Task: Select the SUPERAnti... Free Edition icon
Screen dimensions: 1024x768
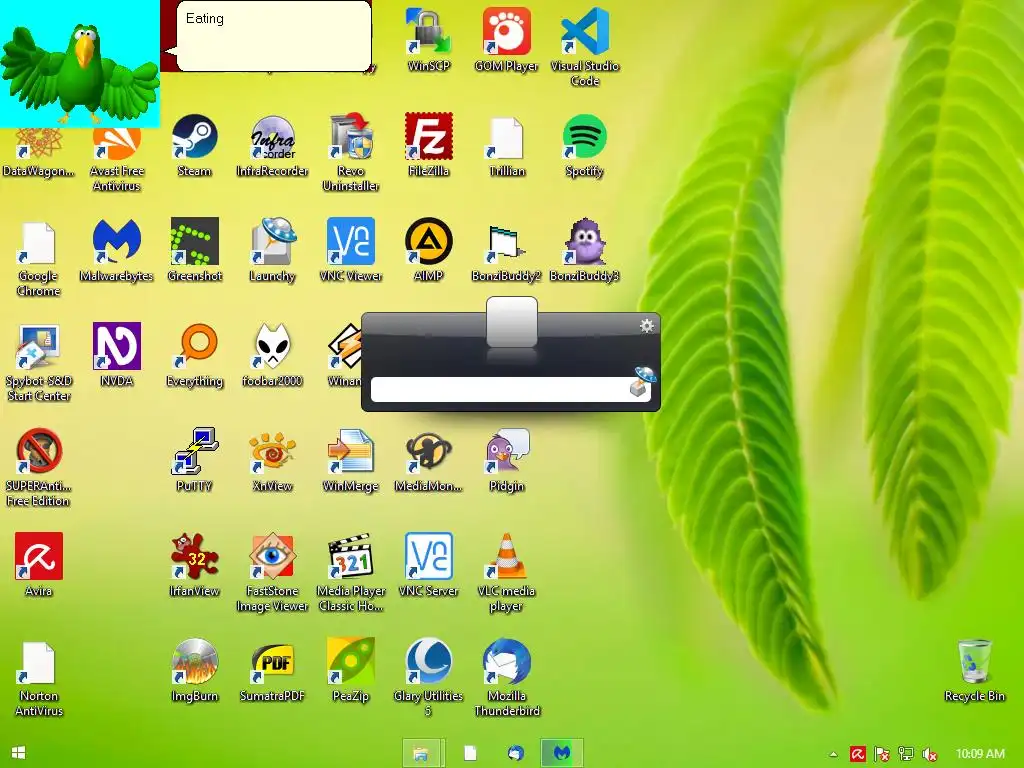Action: point(39,468)
